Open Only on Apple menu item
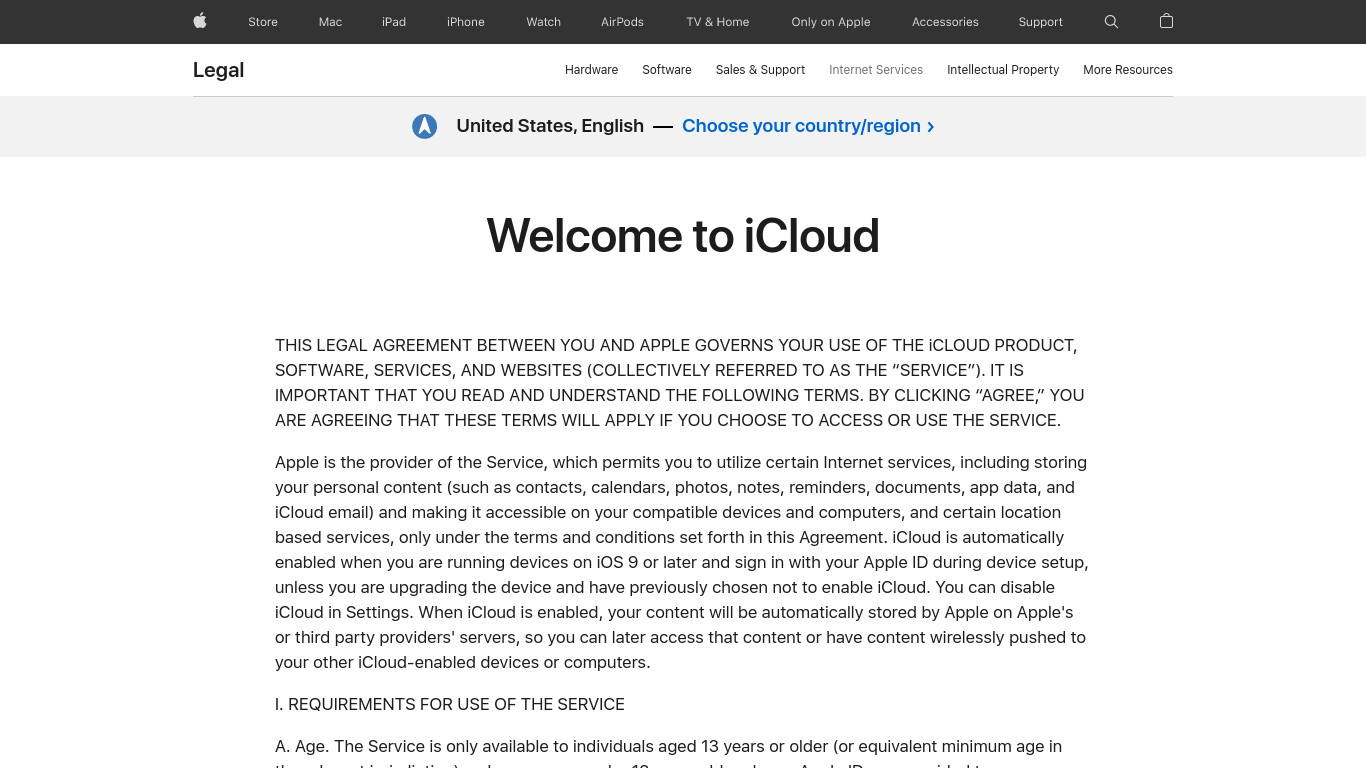This screenshot has width=1366, height=768. coord(831,22)
